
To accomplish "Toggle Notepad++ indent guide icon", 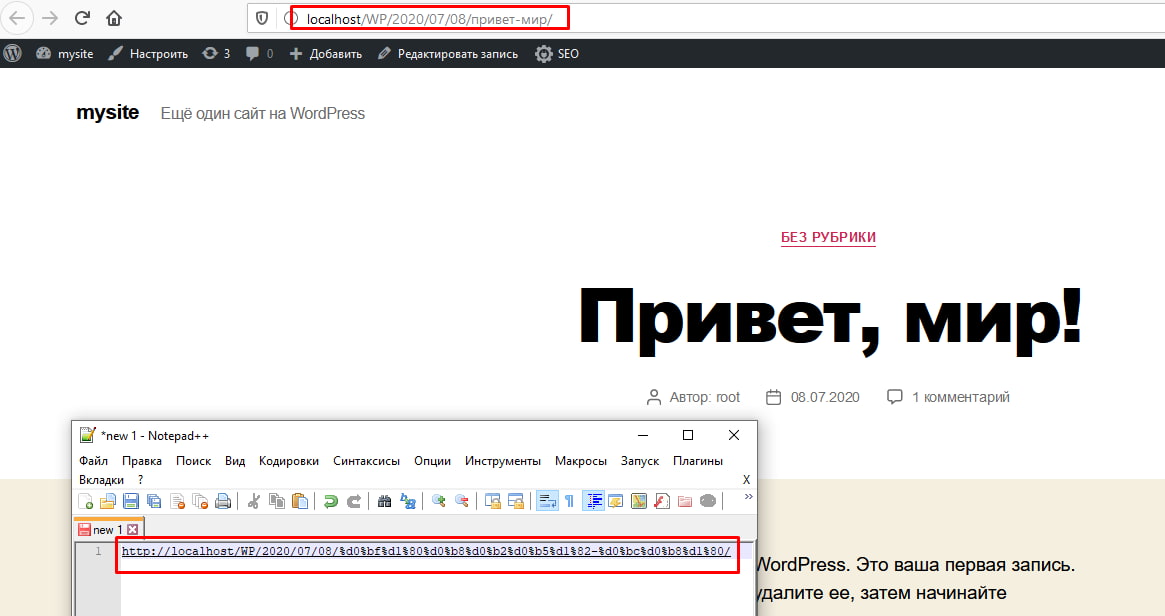I will tap(593, 502).
